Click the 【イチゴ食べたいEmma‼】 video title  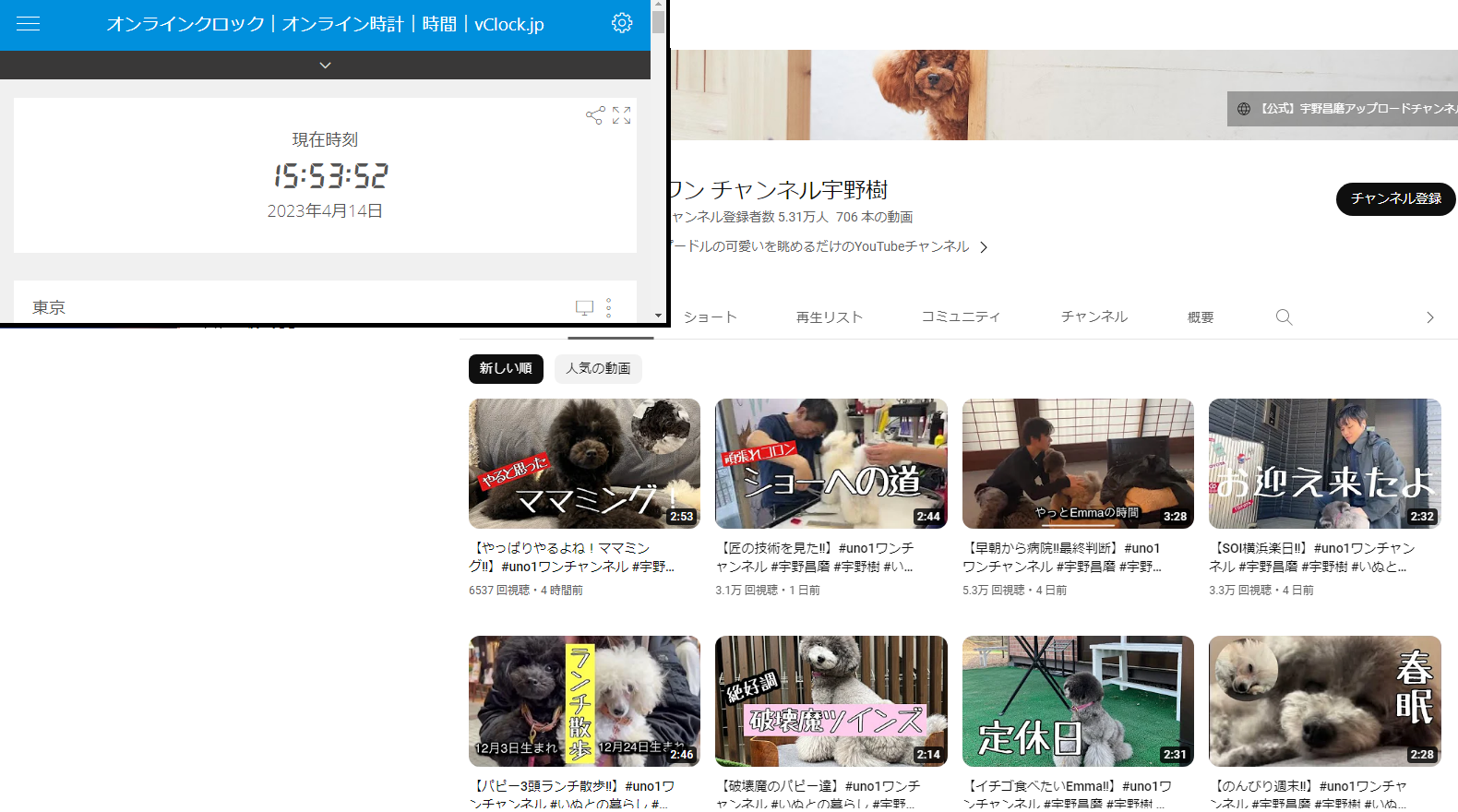[1068, 794]
